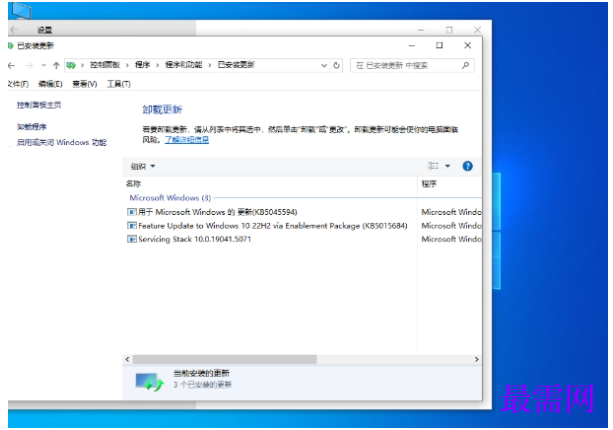The image size is (613, 430).
Task: Go up one level with the up arrow
Action: click(x=56, y=66)
